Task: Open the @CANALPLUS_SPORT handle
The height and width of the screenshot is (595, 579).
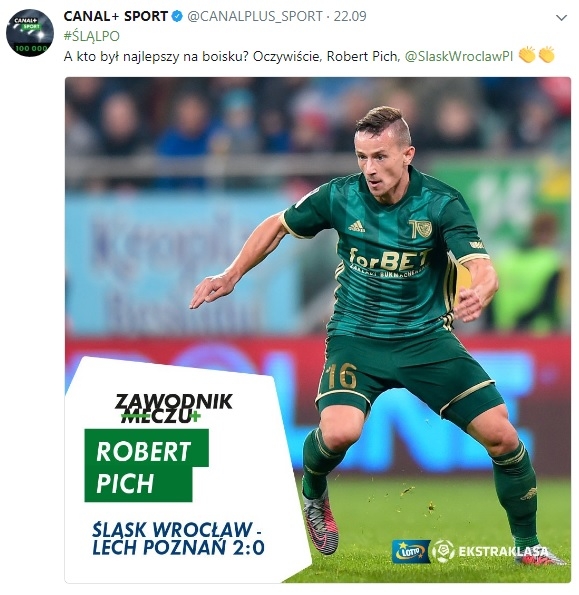Action: (x=255, y=16)
